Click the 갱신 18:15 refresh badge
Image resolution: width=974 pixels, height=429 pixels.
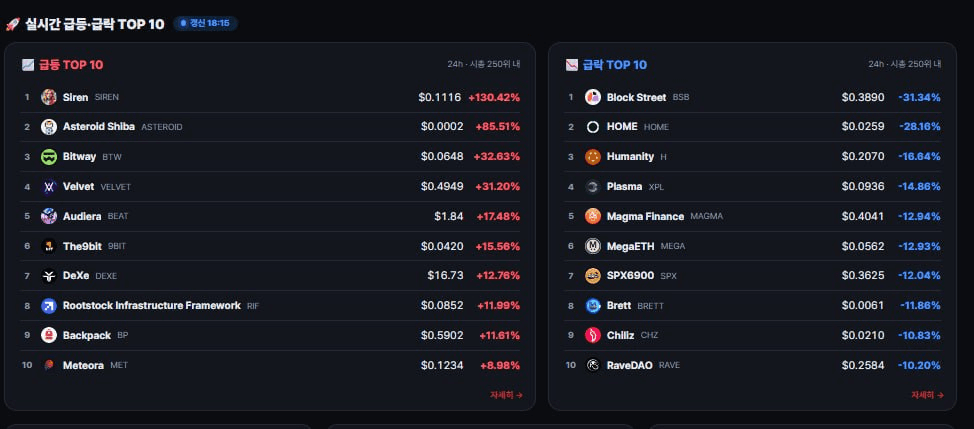click(x=205, y=23)
